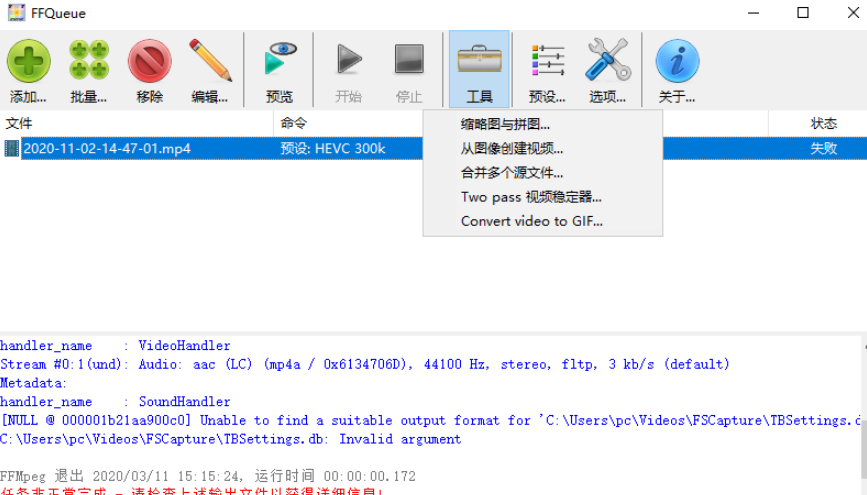Viewport: 867px width, 495px height.
Task: Open the Batch (批量) add icon
Action: pos(89,60)
